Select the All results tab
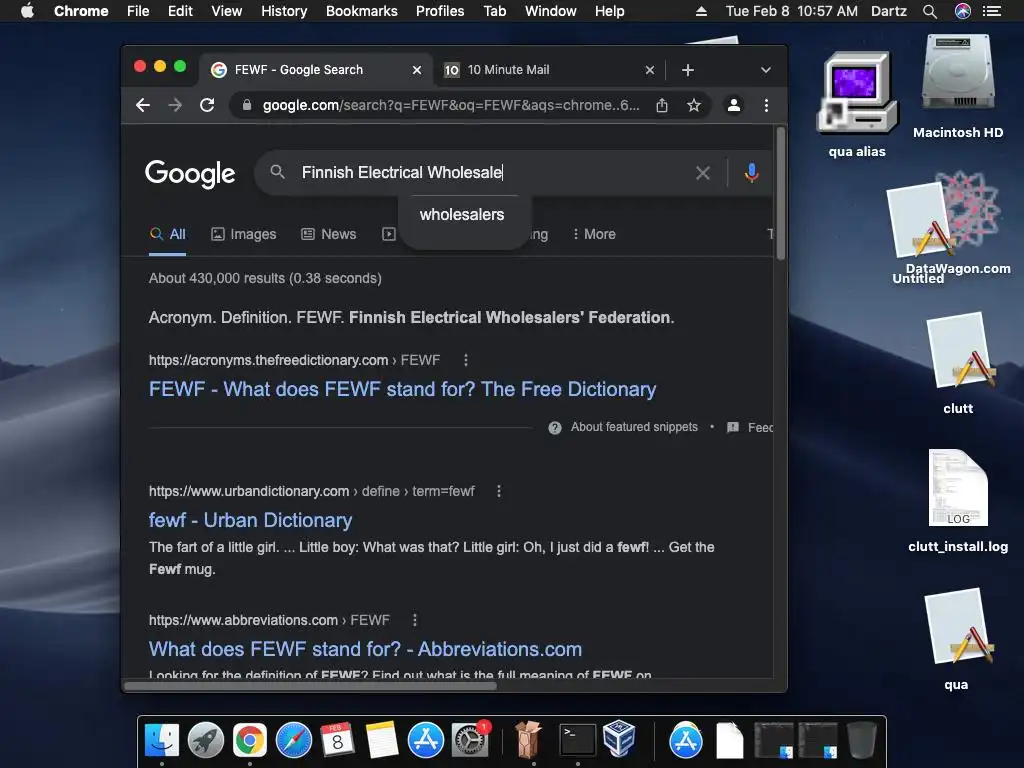This screenshot has height=768, width=1024. (x=168, y=234)
